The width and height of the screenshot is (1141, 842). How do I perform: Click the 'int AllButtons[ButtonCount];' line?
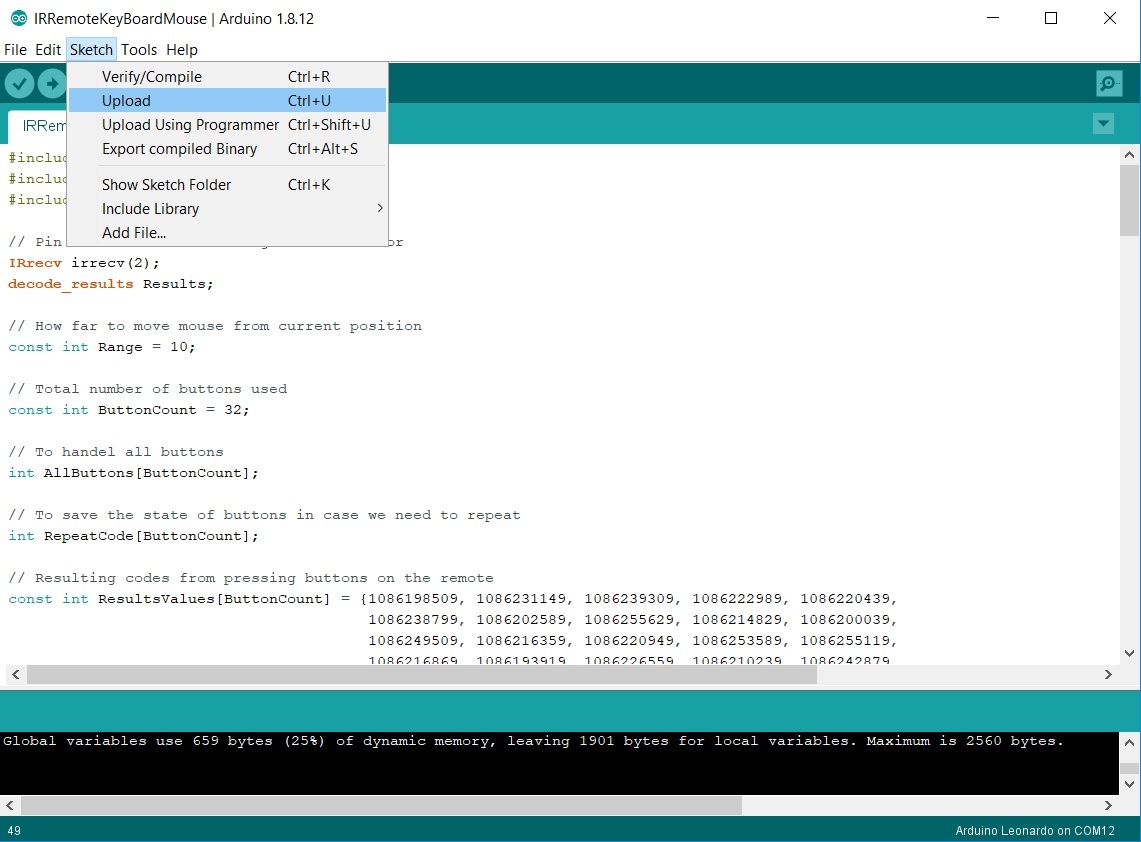tap(133, 473)
